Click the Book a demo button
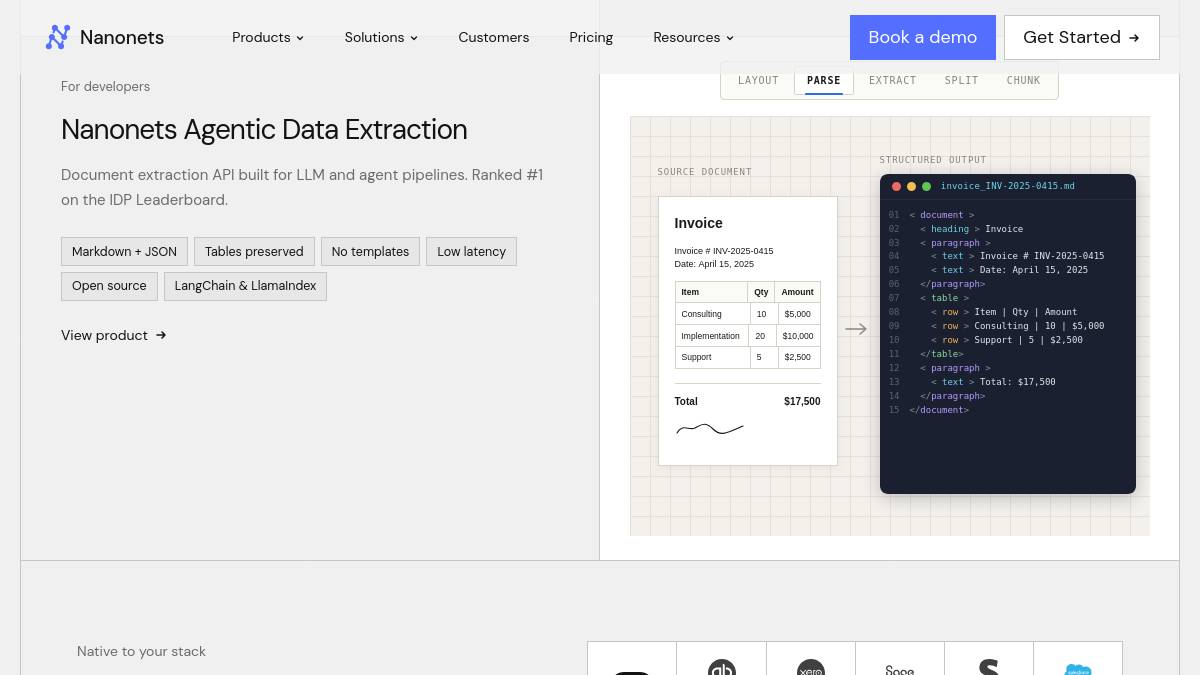1200x675 pixels. point(923,37)
